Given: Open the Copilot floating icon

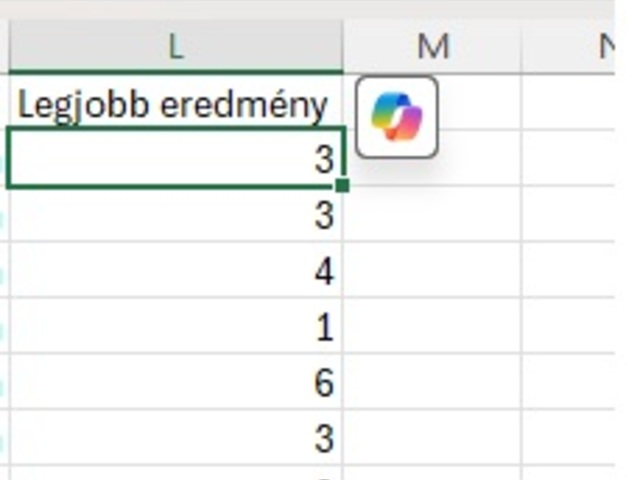Looking at the screenshot, I should (x=397, y=117).
